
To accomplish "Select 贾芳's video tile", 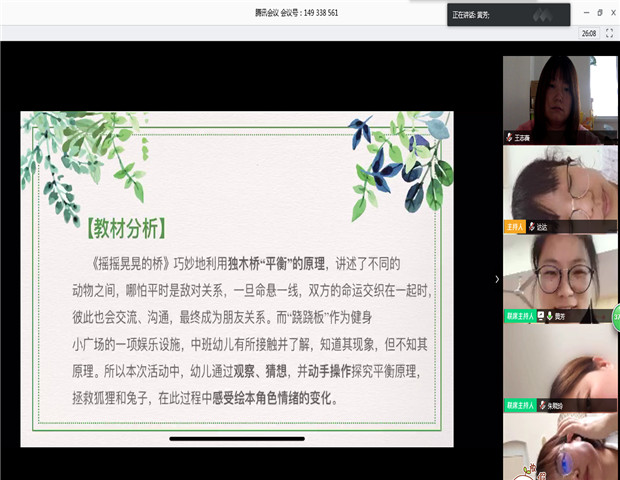I will 560,279.
